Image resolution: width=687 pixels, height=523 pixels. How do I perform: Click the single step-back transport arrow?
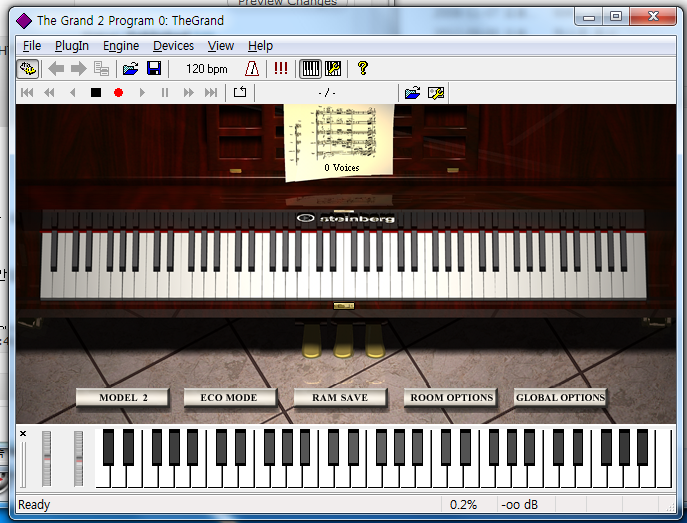coord(73,92)
